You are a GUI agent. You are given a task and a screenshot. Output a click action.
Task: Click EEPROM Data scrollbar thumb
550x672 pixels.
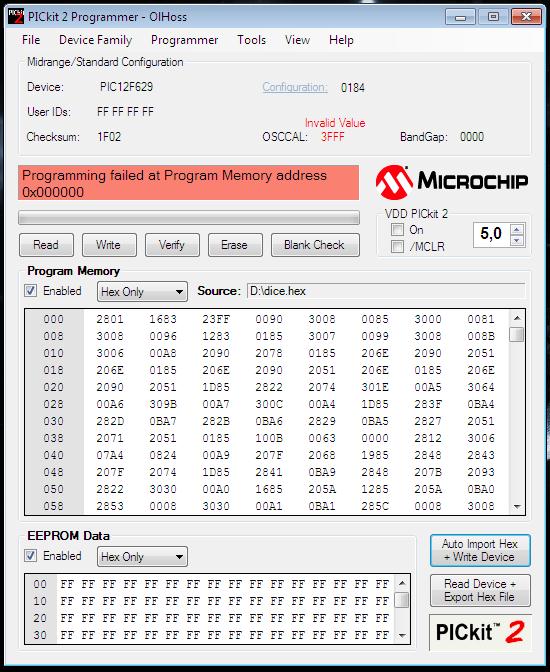click(x=402, y=600)
